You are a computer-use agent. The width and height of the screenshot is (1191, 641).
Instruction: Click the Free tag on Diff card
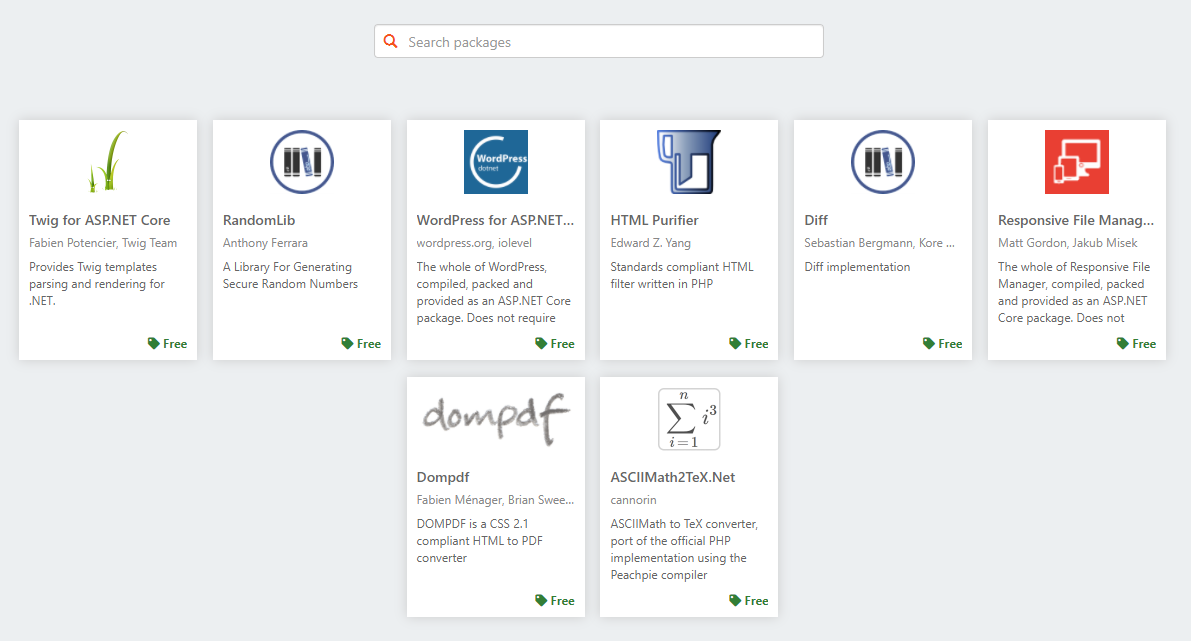(x=942, y=343)
